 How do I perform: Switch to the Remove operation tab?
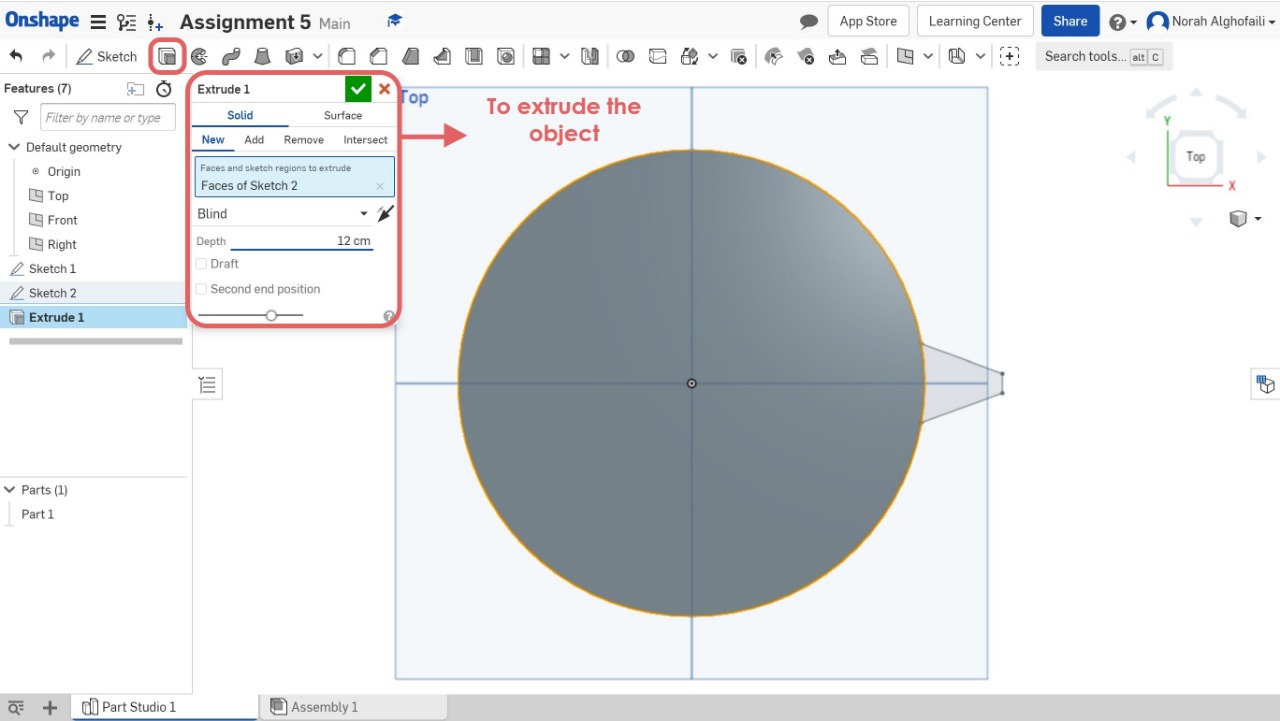[x=303, y=140]
